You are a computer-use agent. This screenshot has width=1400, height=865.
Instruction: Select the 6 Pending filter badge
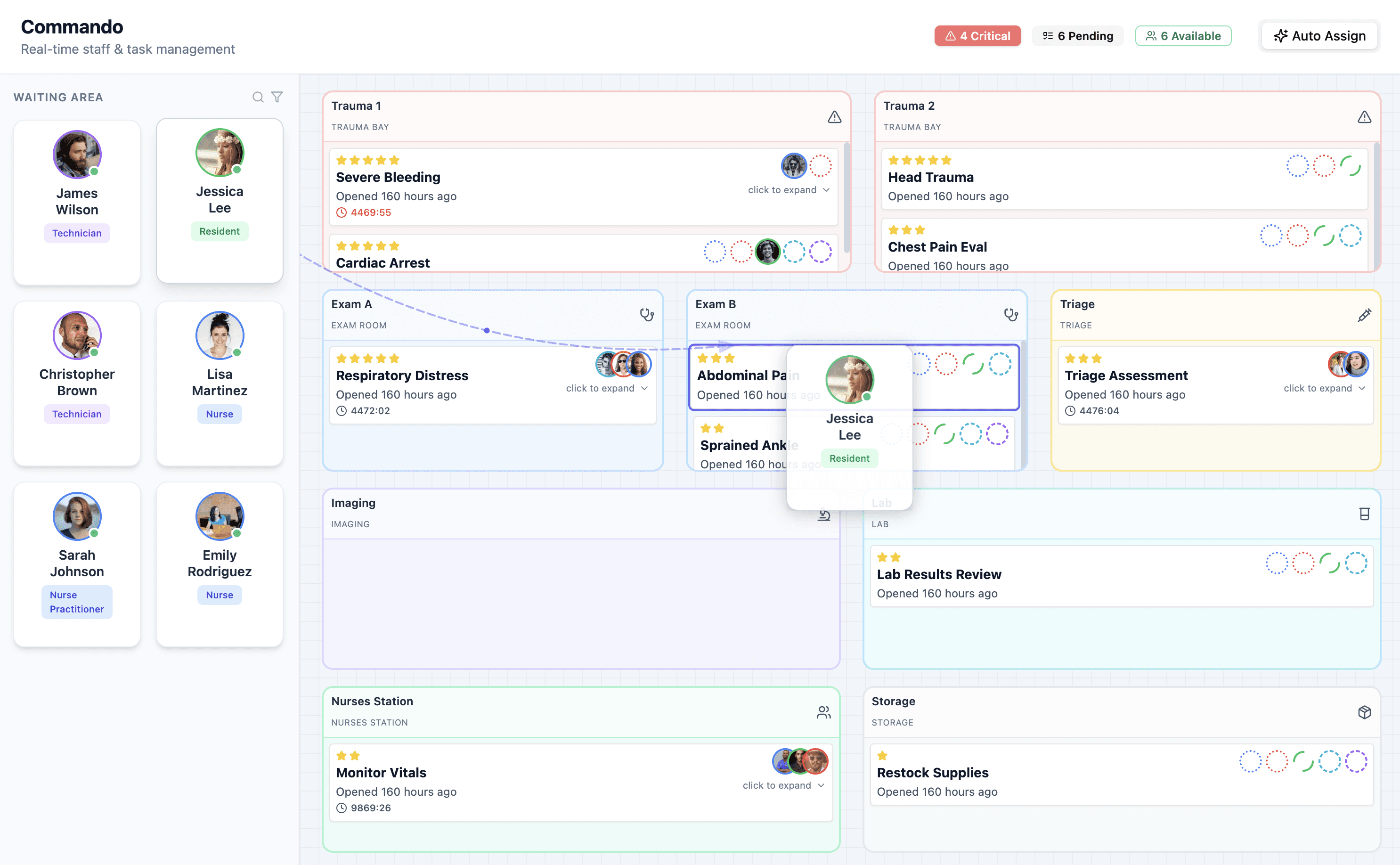point(1077,36)
